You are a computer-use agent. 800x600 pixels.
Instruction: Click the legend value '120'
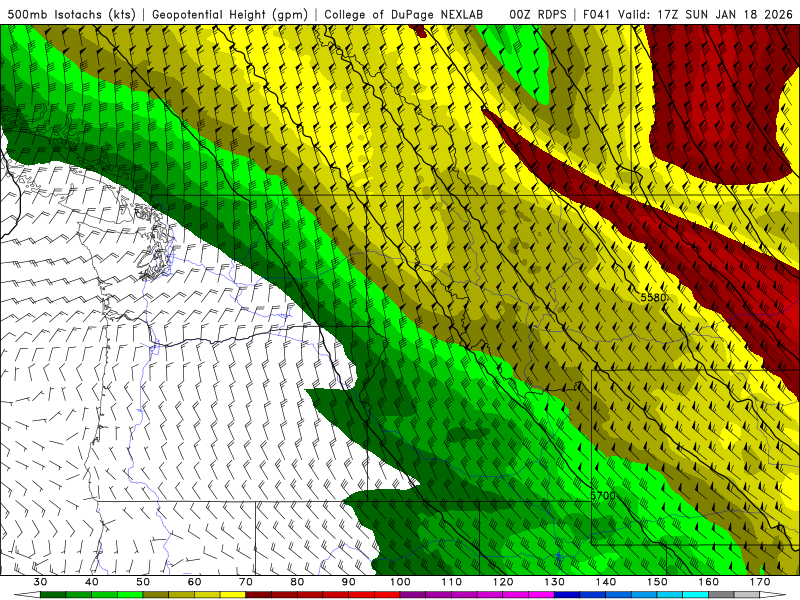[x=503, y=582]
